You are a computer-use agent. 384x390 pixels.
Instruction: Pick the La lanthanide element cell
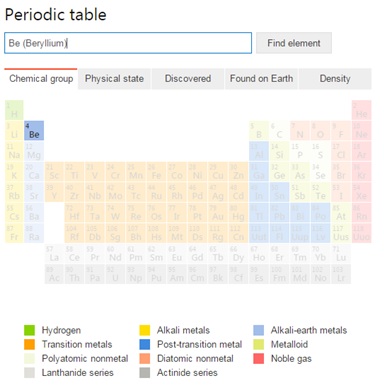(54, 254)
